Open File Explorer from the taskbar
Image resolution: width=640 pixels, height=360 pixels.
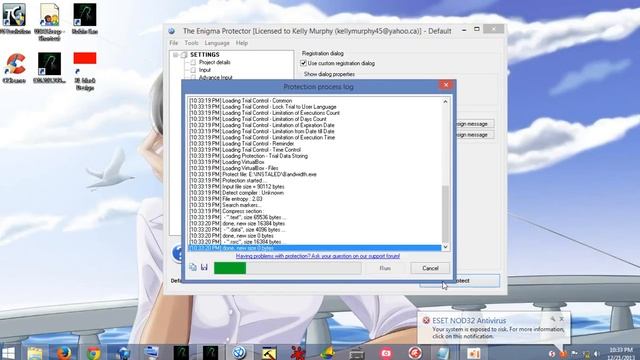click(x=35, y=353)
